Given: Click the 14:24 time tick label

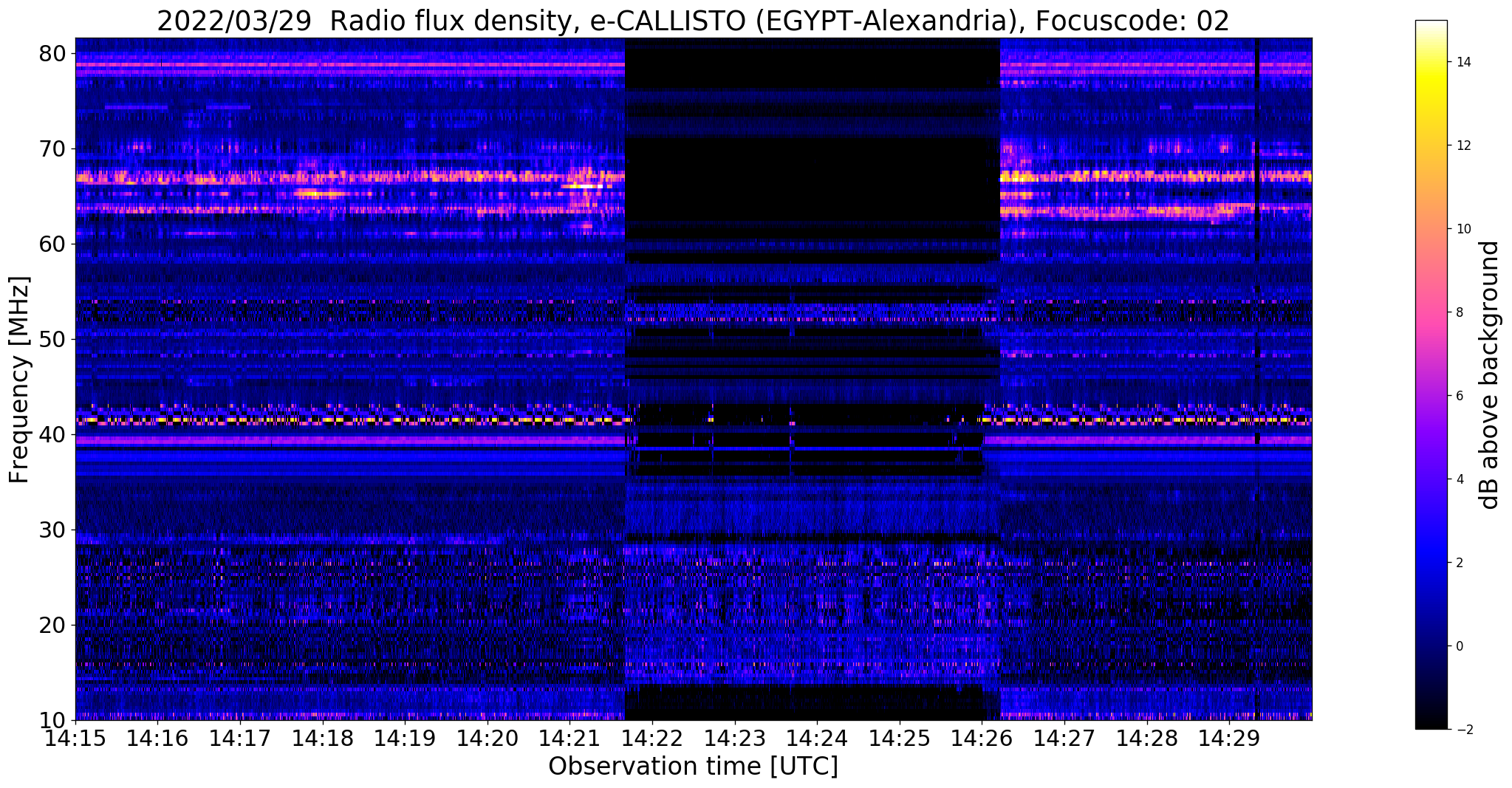Looking at the screenshot, I should (x=817, y=739).
